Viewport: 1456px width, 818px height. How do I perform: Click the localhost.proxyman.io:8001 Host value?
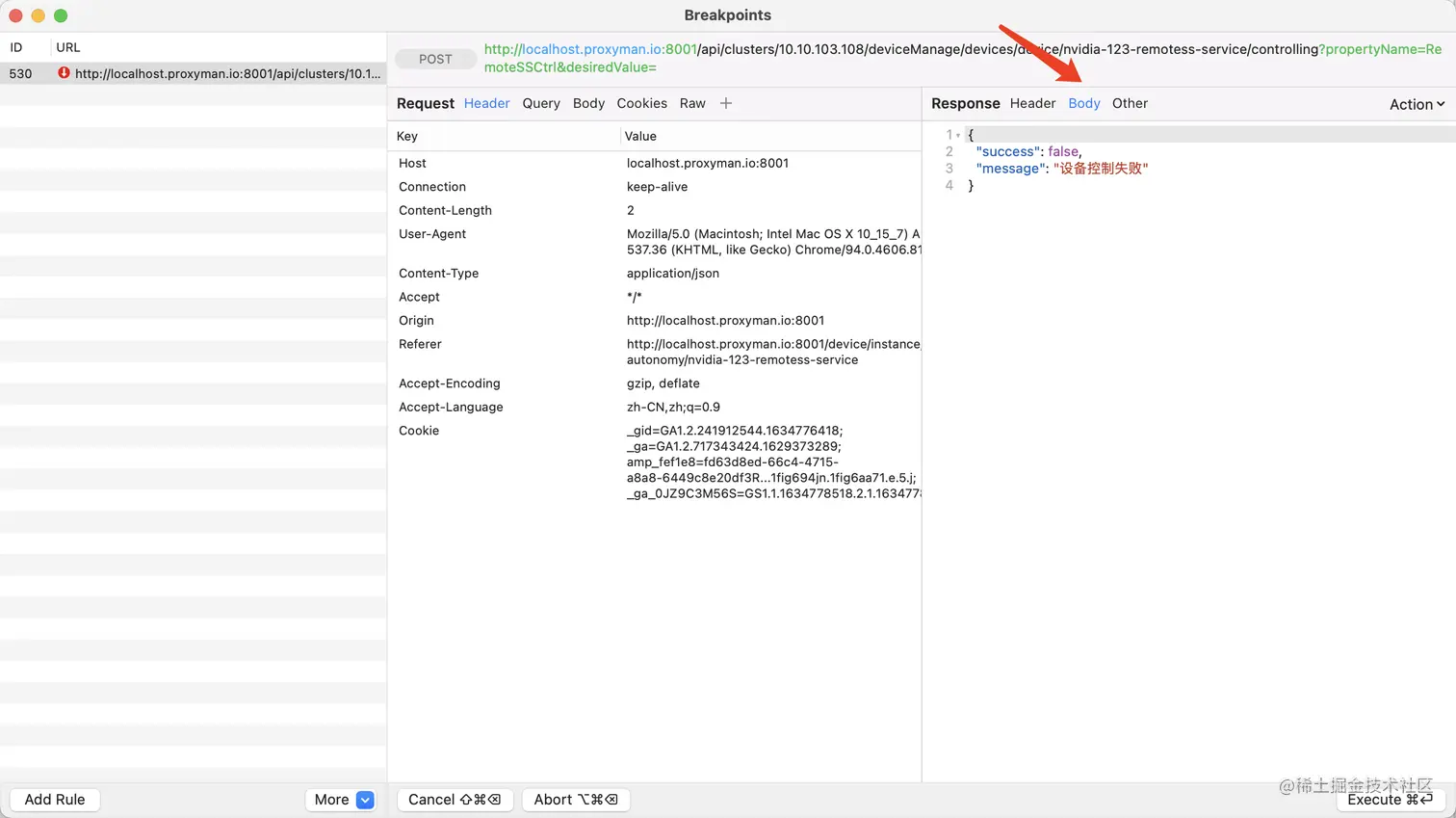tap(708, 163)
